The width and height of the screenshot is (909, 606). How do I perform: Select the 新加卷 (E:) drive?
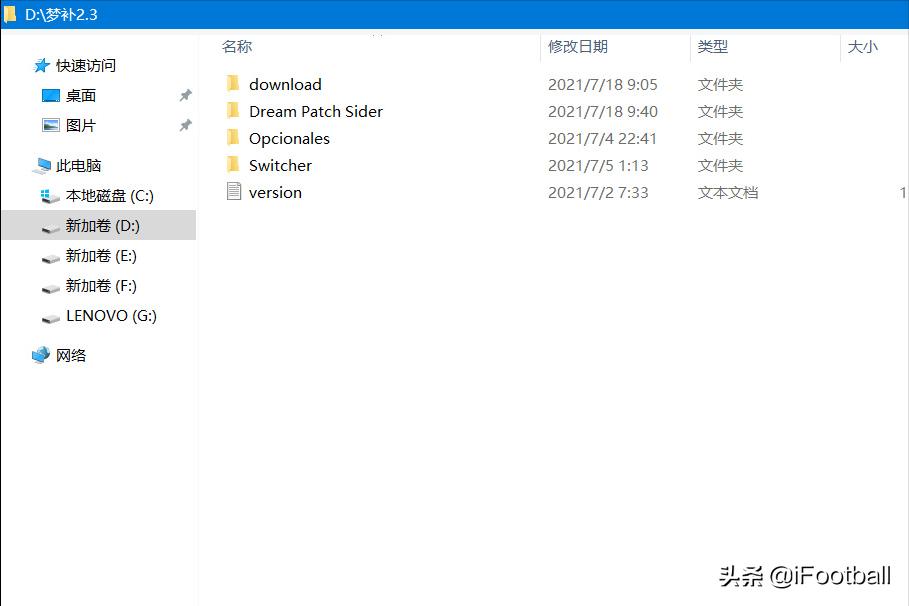coord(101,256)
